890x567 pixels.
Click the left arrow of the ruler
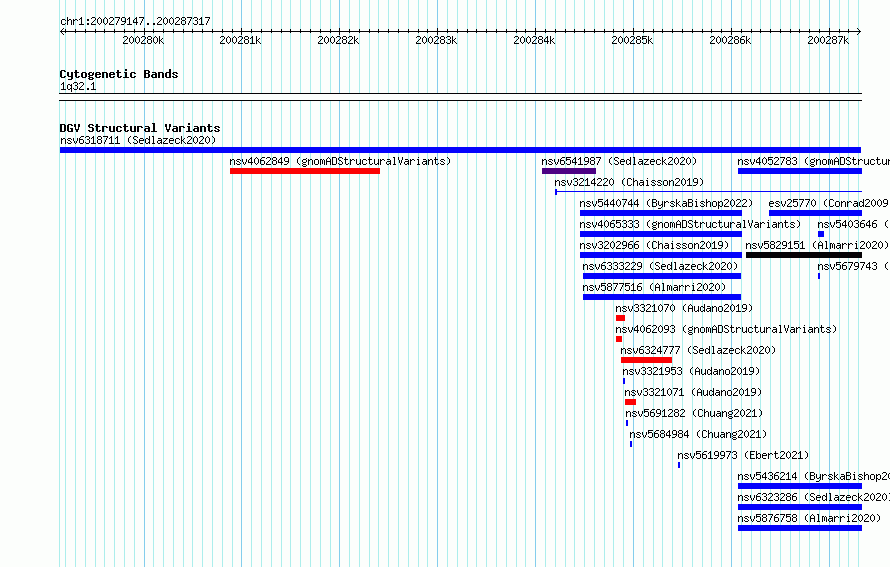tap(63, 32)
